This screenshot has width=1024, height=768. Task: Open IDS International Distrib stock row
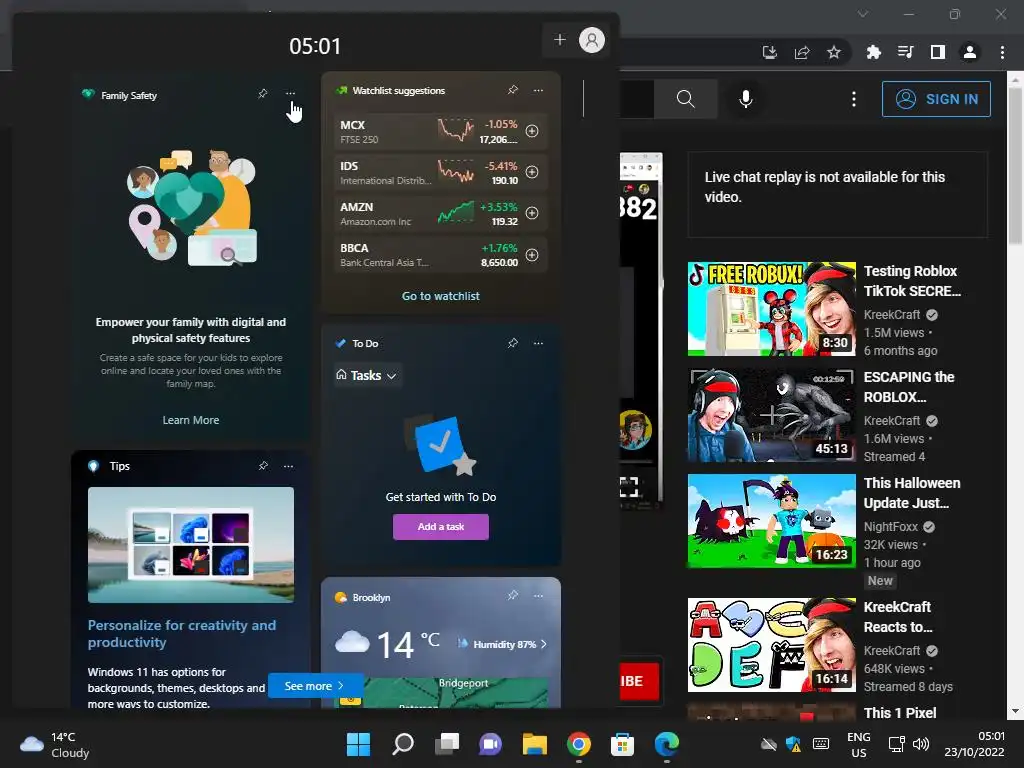point(441,172)
